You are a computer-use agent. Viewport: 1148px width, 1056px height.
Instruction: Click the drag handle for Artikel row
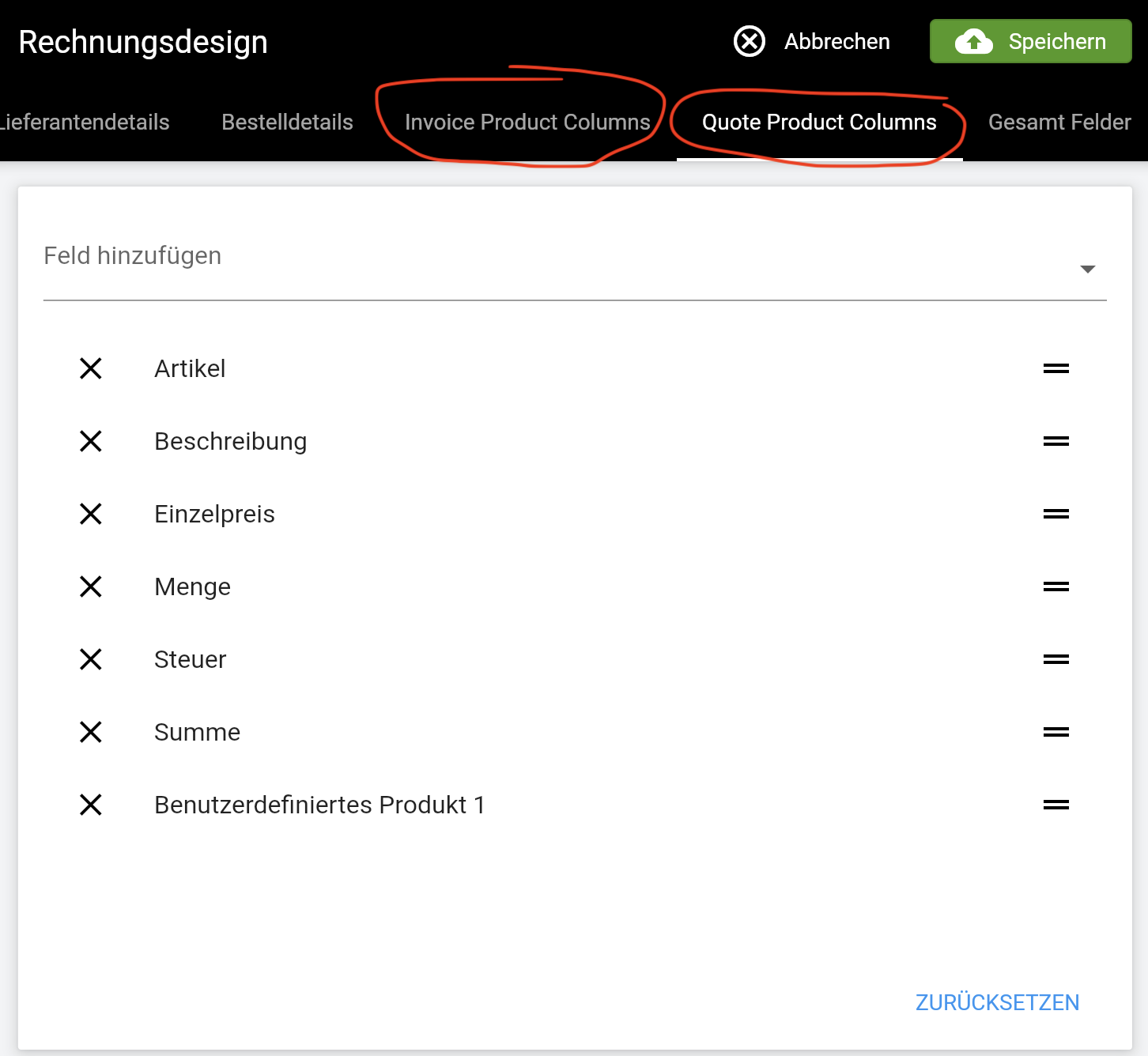pos(1056,368)
